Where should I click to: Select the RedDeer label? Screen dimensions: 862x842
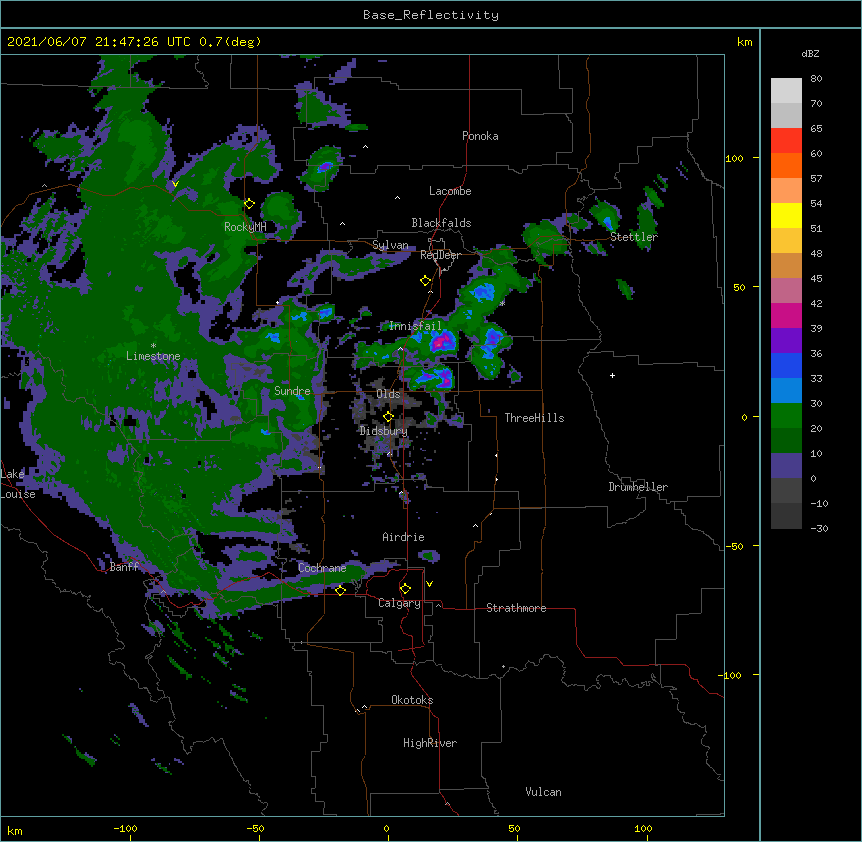(440, 255)
